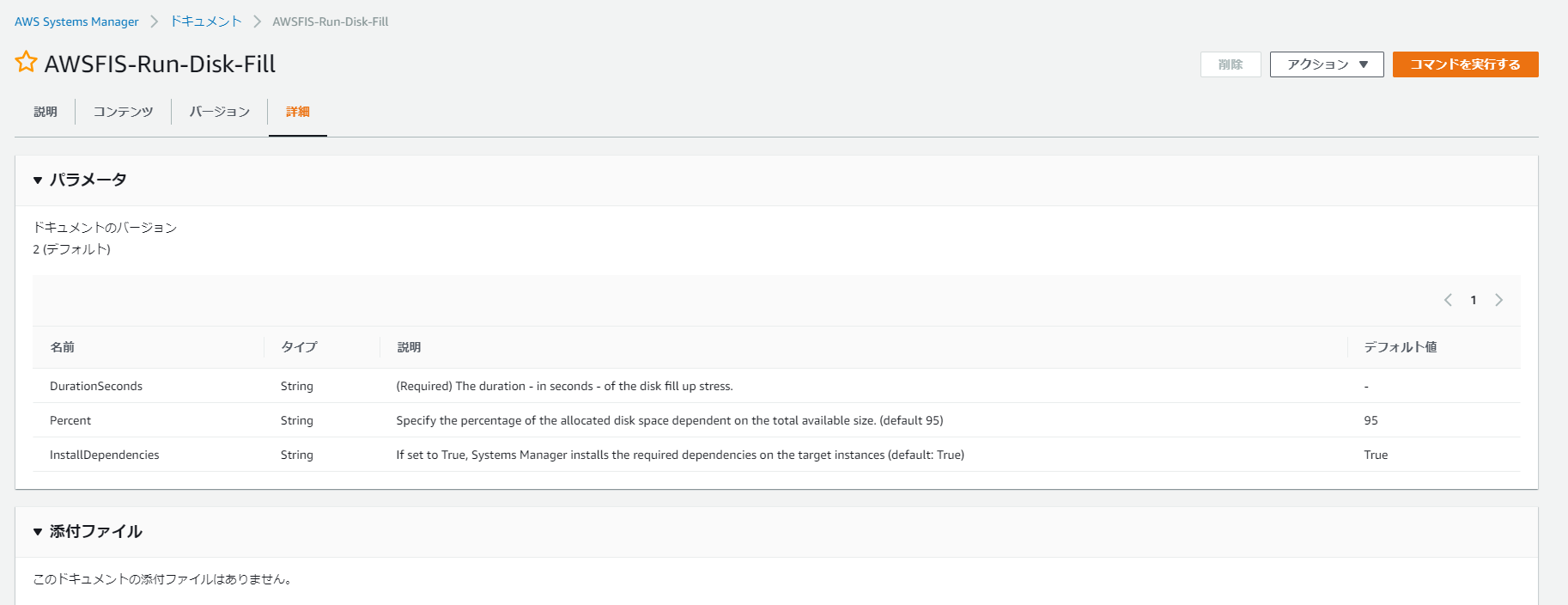1568x605 pixels.
Task: Click the default value True
Action: pyautogui.click(x=1376, y=455)
